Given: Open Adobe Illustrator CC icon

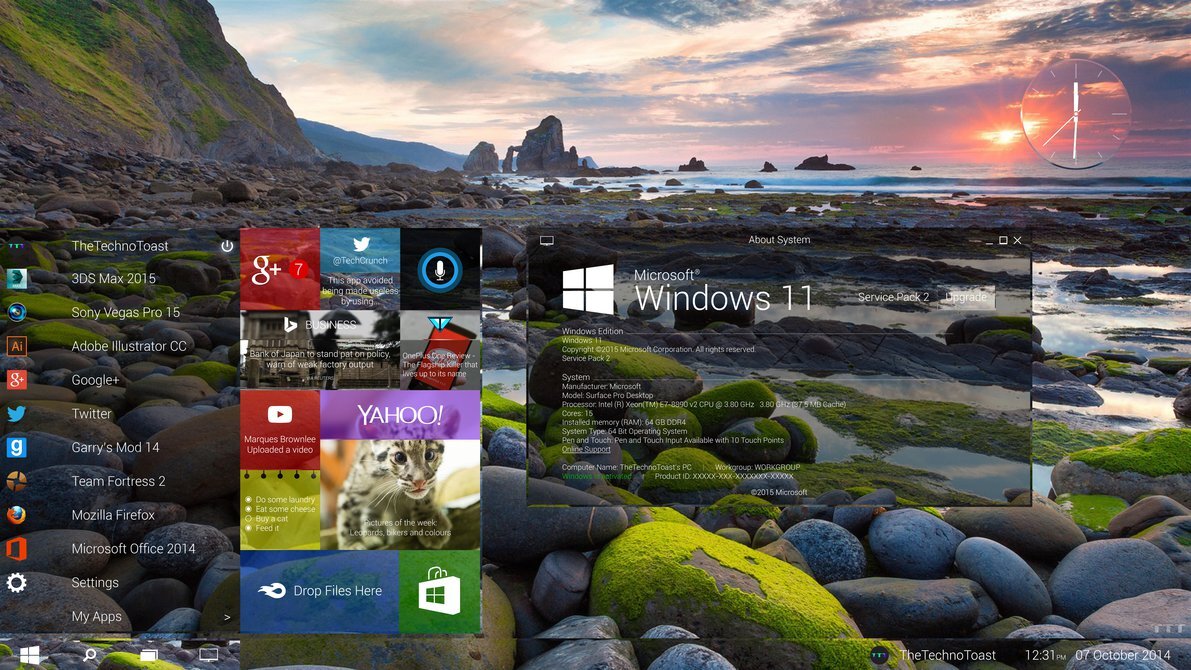Looking at the screenshot, I should (x=17, y=346).
